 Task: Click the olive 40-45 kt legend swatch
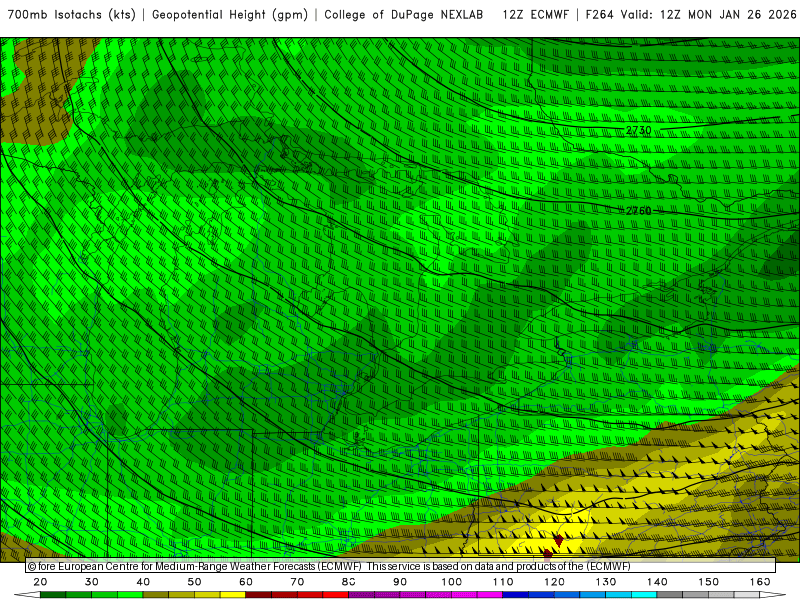pyautogui.click(x=156, y=595)
